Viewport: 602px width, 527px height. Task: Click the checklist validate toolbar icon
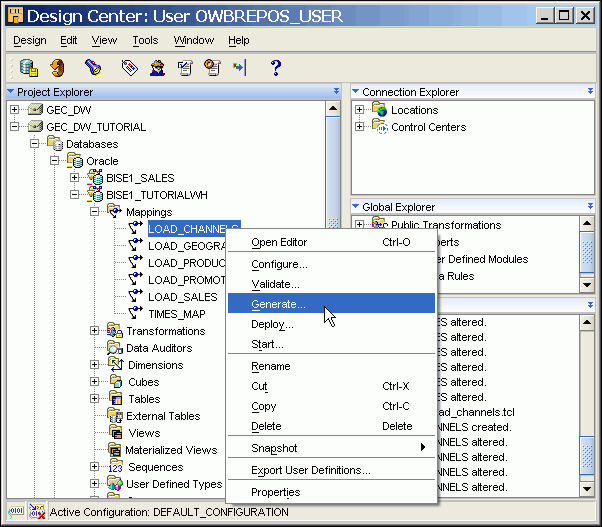(185, 68)
